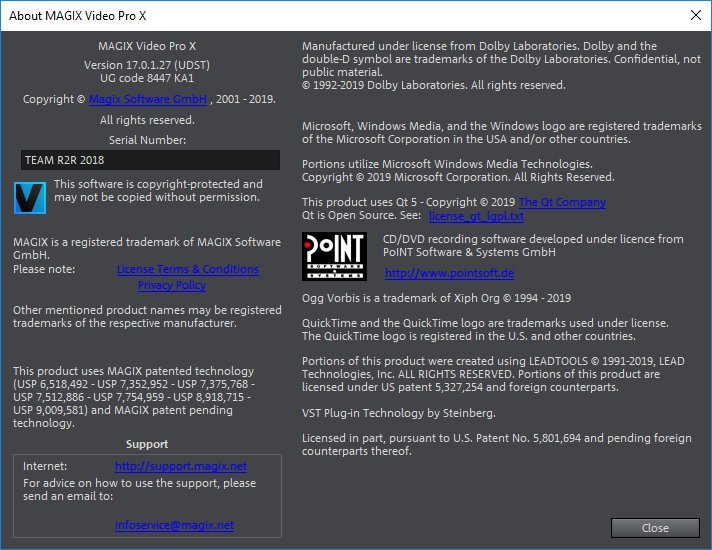Click 'Portions utilize Microsoft Windows Media Technologies' line
The width and height of the screenshot is (712, 550).
pos(447,164)
